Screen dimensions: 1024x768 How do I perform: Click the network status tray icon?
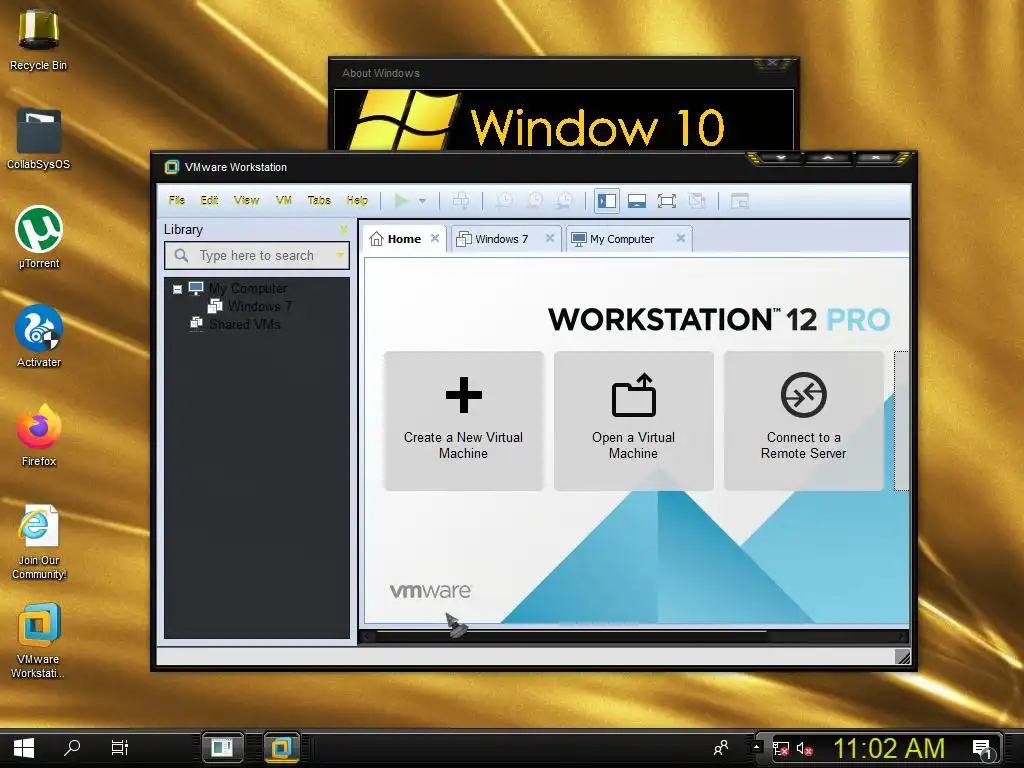[x=780, y=748]
